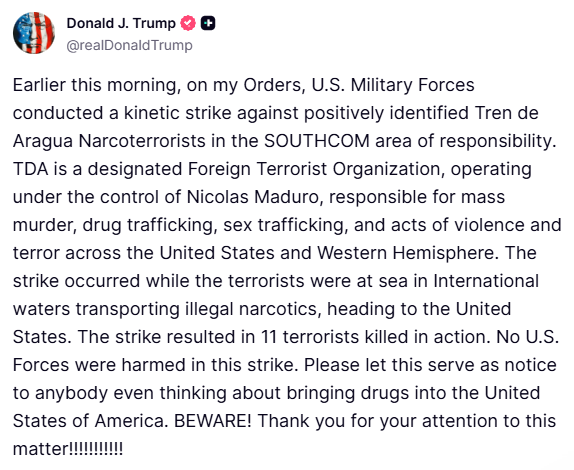Click the words States of America
Screen dimensions: 574x470
pyautogui.click(x=89, y=421)
